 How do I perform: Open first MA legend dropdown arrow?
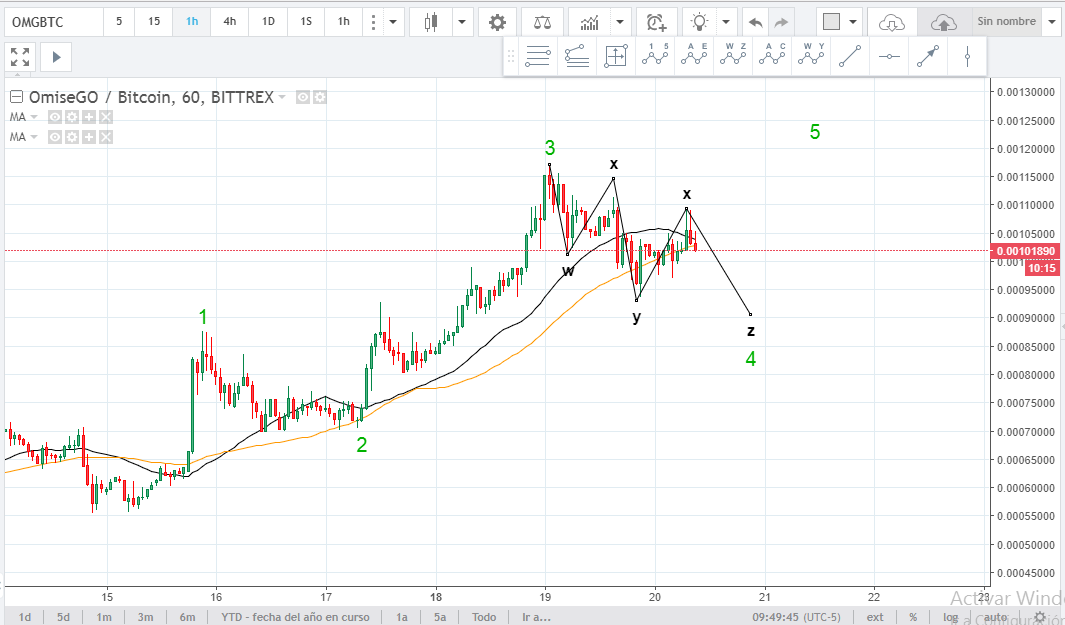[34, 117]
